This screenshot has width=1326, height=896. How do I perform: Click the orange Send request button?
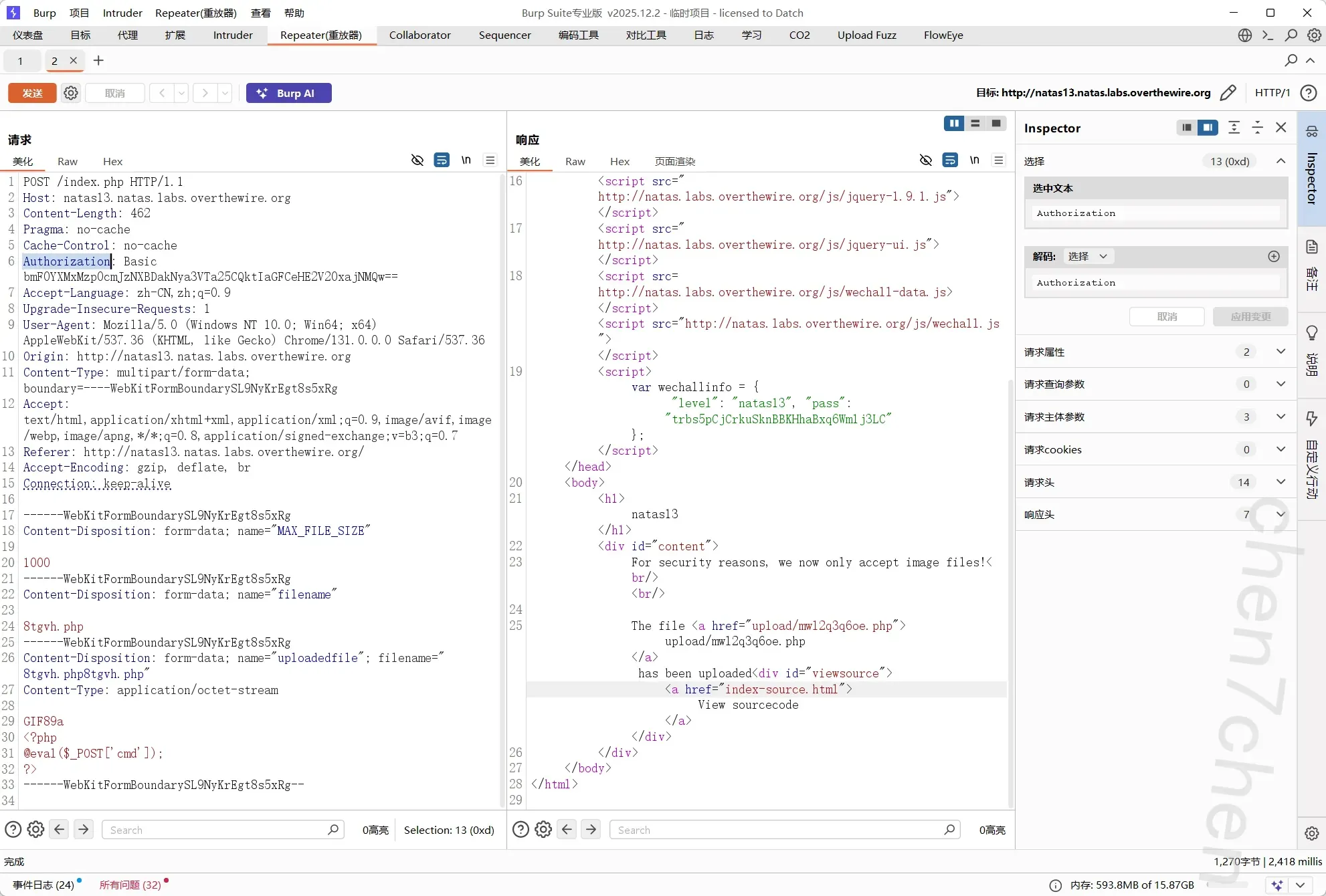pos(32,93)
